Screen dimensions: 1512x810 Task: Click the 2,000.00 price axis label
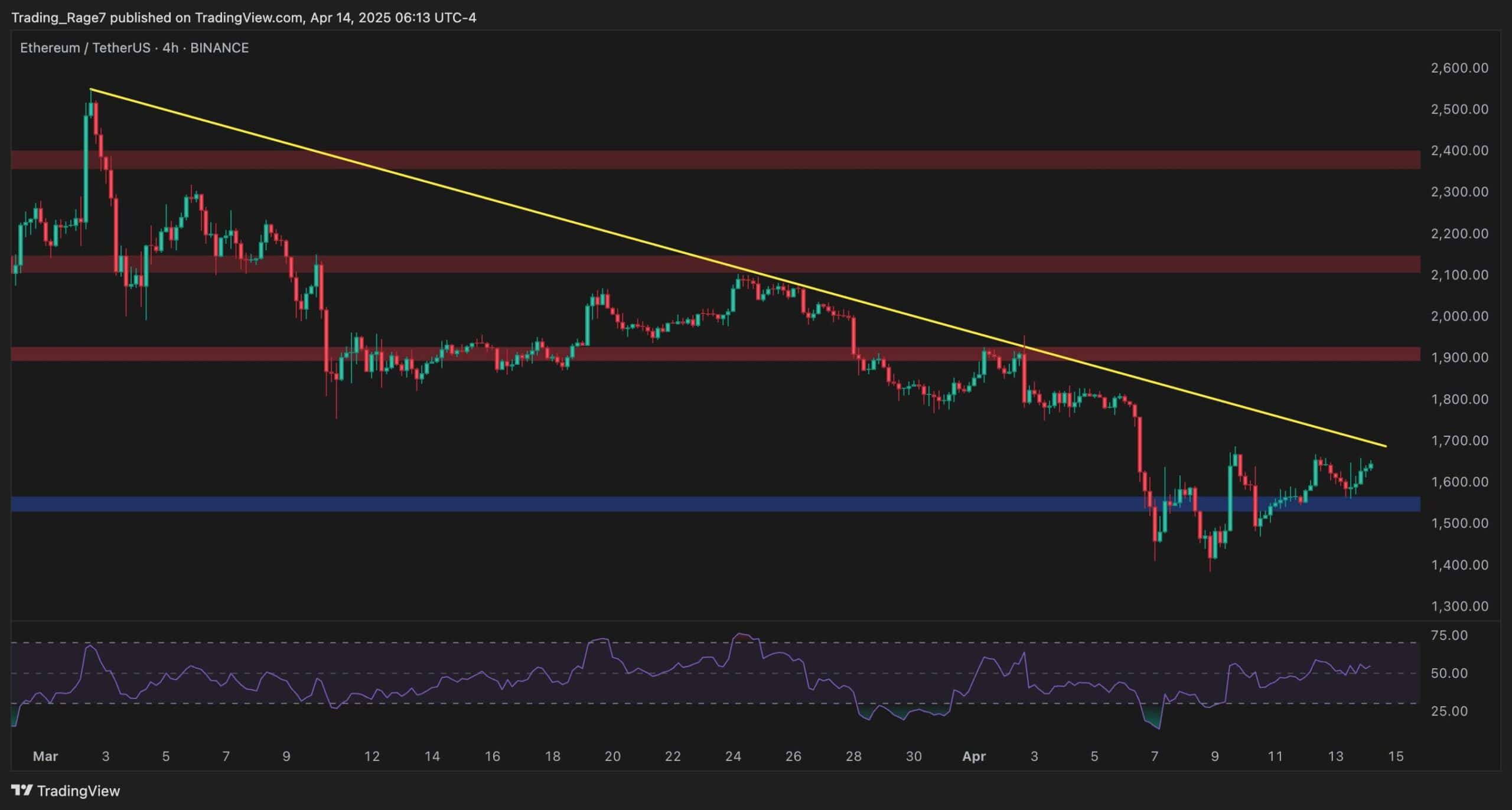(1459, 316)
